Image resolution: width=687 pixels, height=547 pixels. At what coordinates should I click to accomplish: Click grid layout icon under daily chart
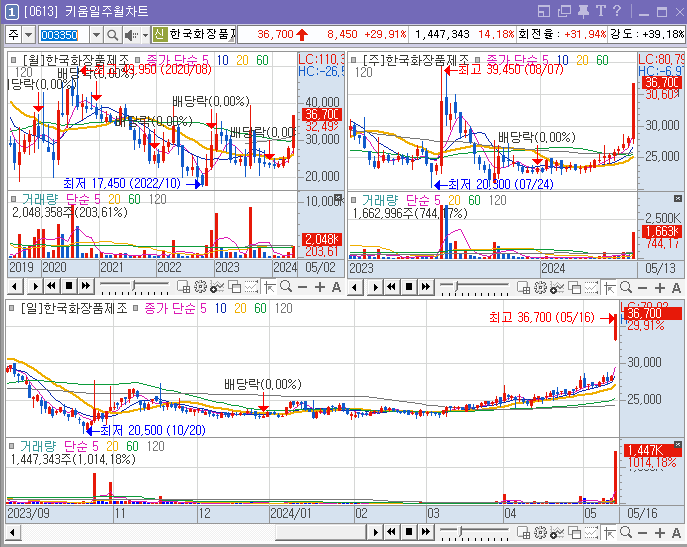coord(524,533)
